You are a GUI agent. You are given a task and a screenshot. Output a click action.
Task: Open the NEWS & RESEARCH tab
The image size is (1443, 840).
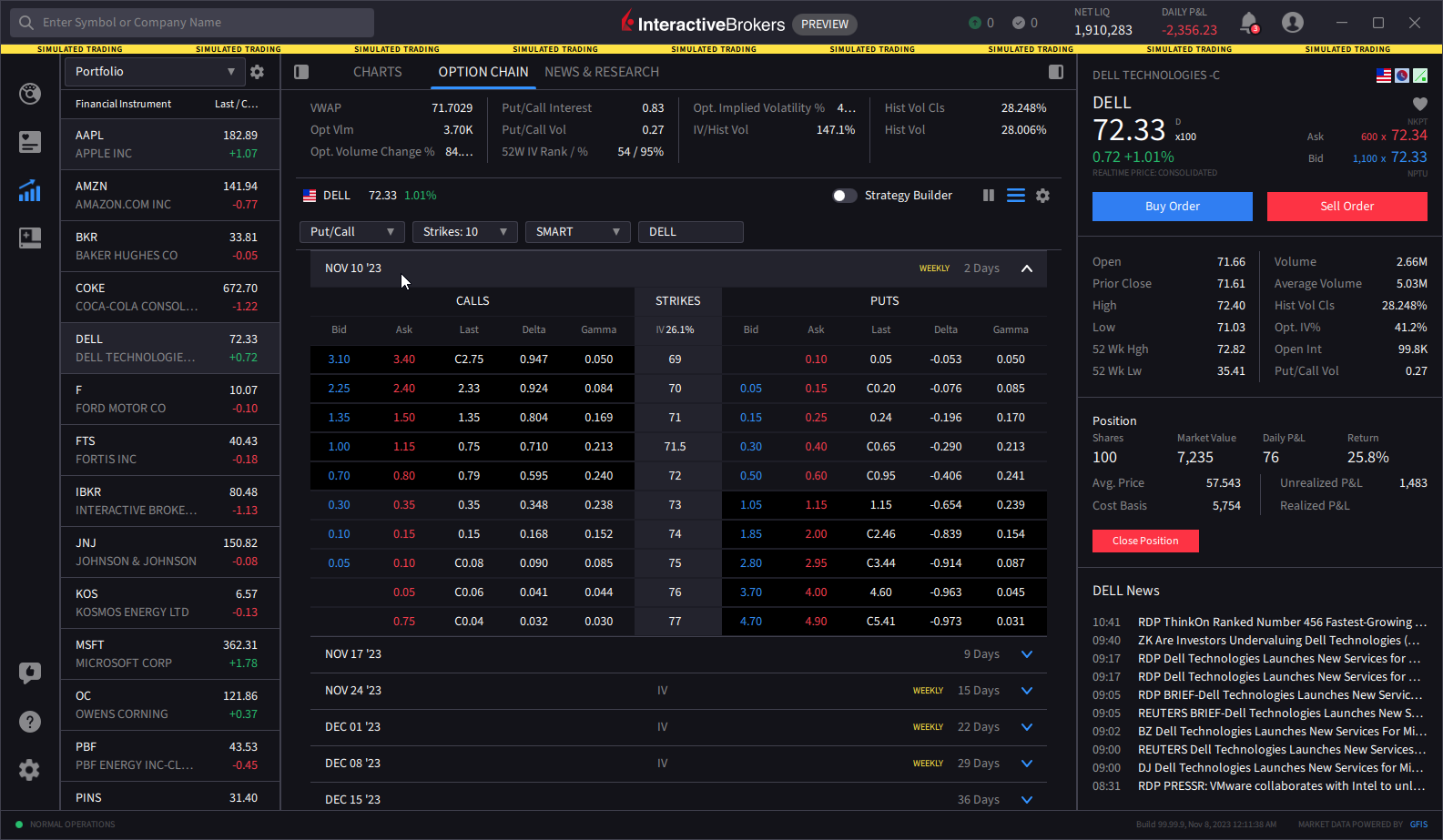[x=601, y=72]
